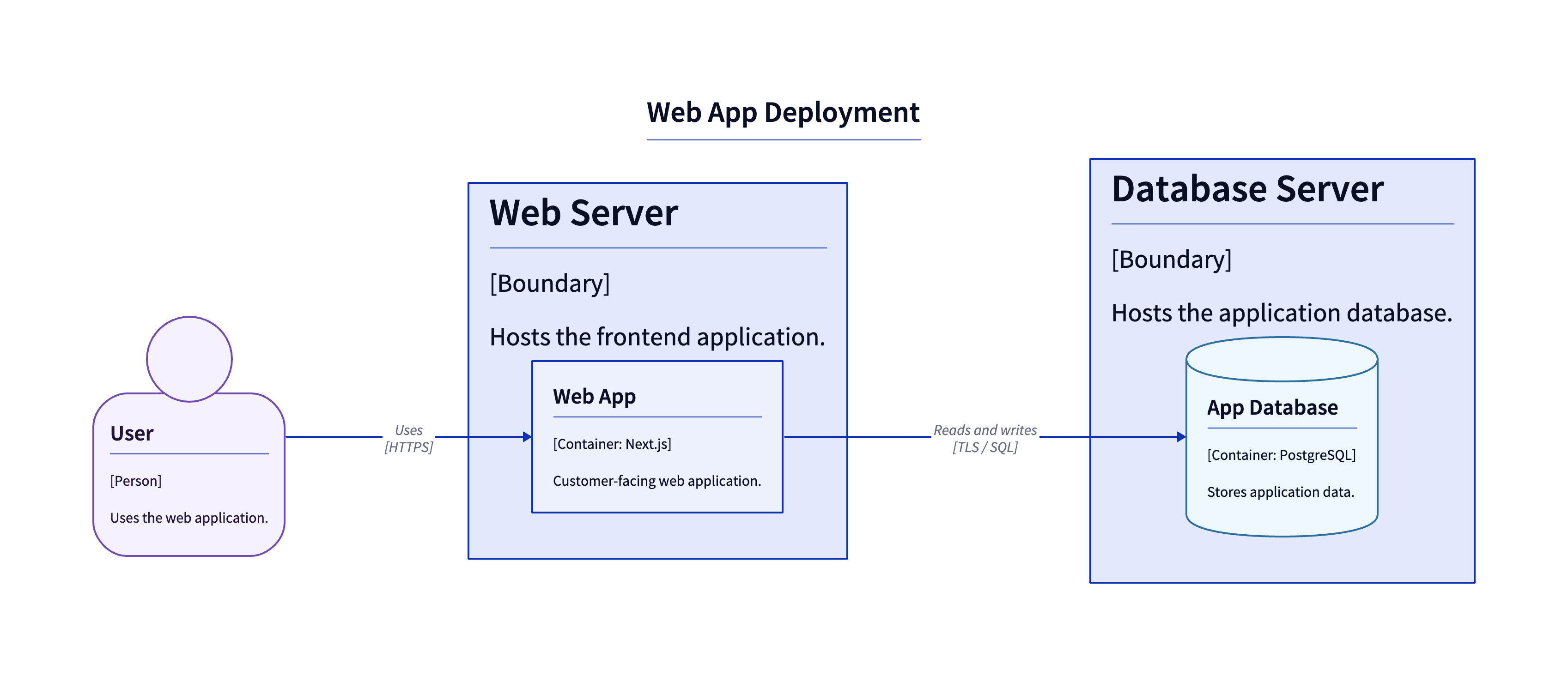Viewport: 1568px width, 676px height.
Task: Click the 'User' name label
Action: (132, 433)
